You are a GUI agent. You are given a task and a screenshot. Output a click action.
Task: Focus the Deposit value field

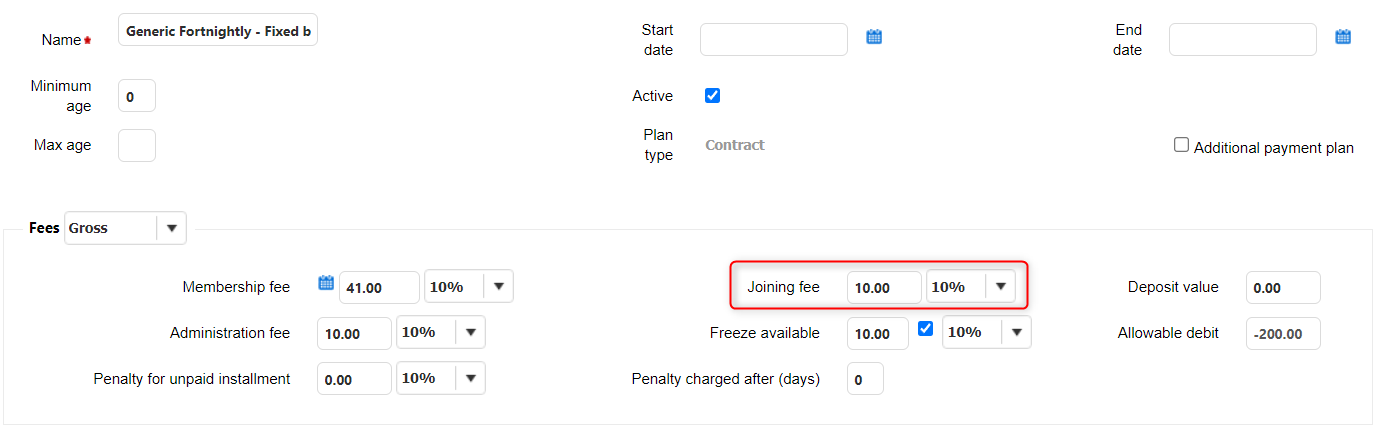(1283, 288)
